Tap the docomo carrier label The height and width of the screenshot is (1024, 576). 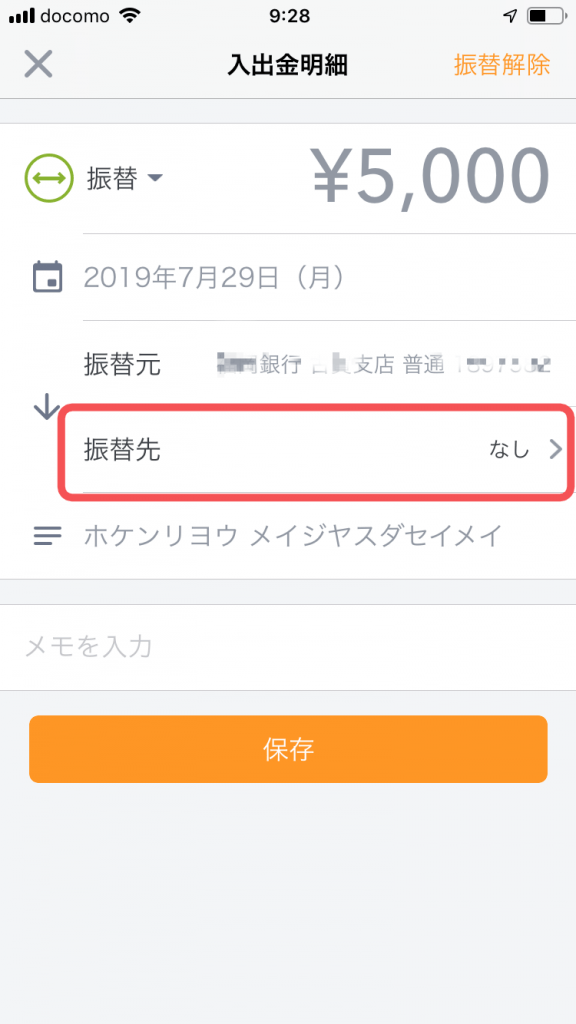pos(75,15)
